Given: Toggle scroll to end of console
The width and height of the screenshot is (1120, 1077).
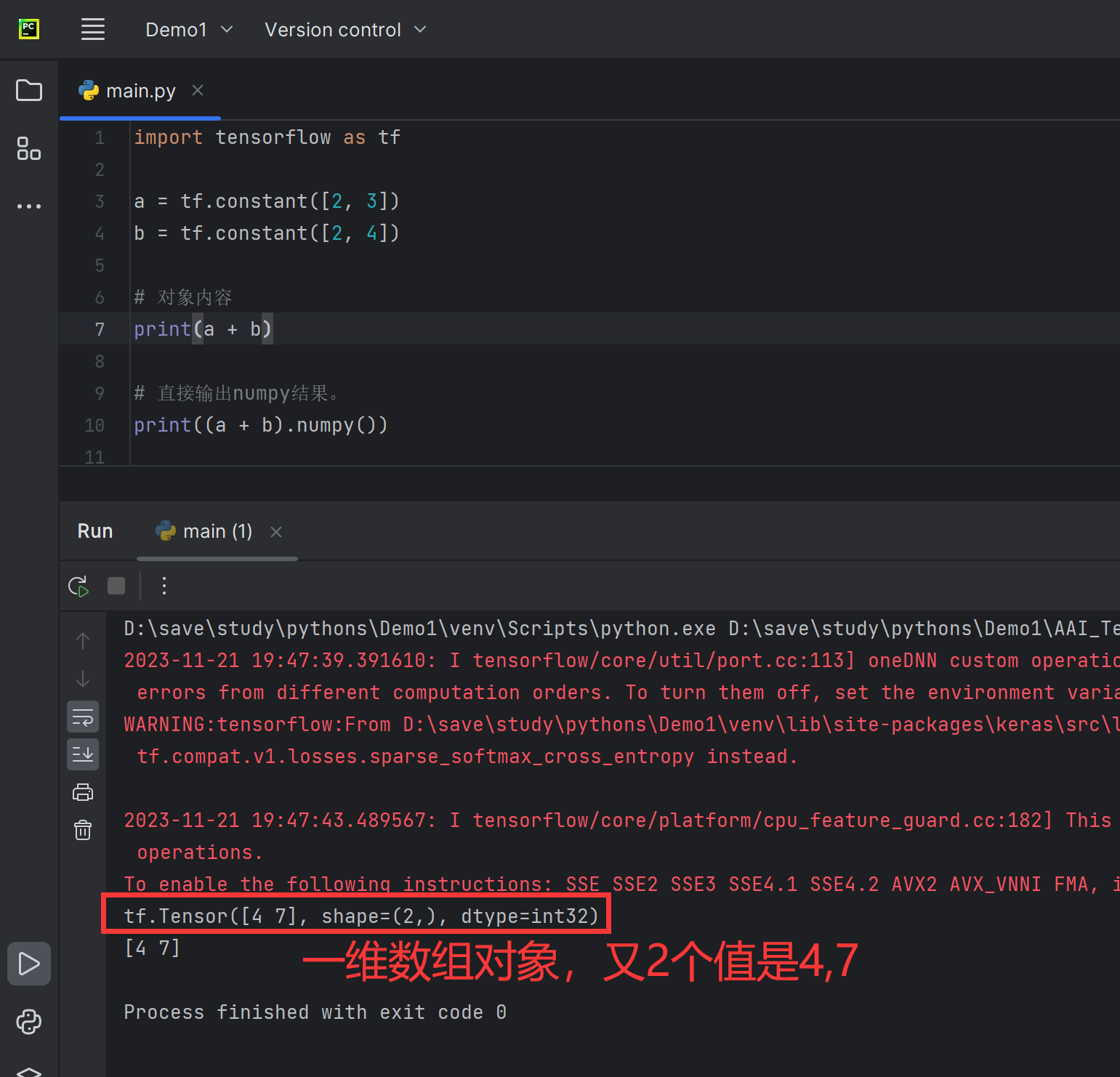Looking at the screenshot, I should click(83, 754).
